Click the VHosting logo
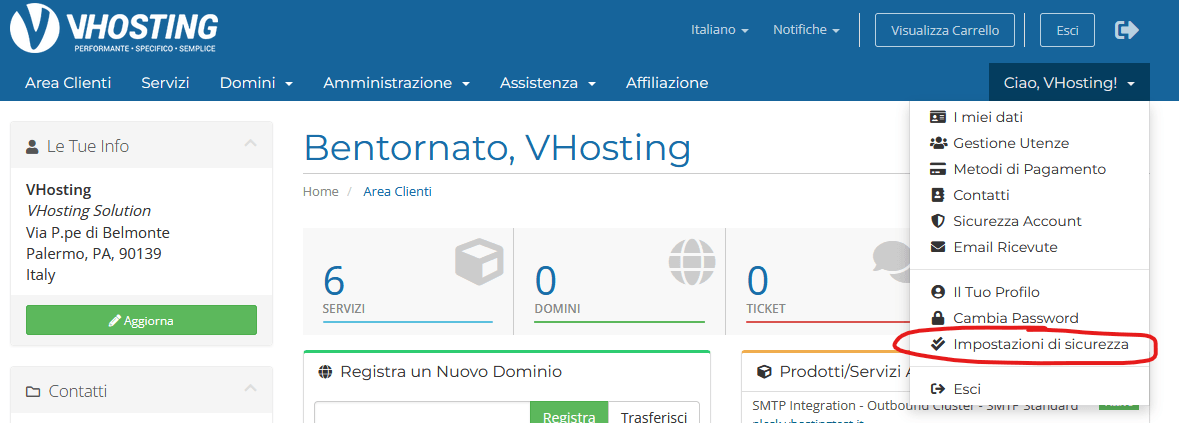 pyautogui.click(x=114, y=29)
